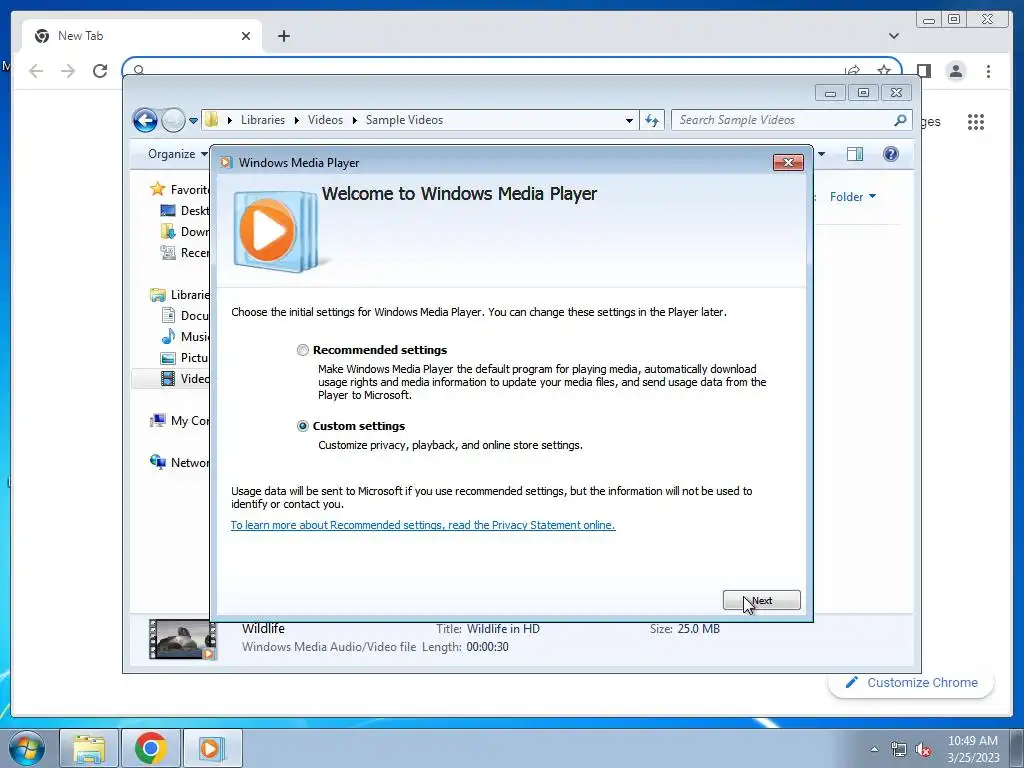Select the Recommended settings radio button
The width and height of the screenshot is (1024, 768).
(302, 350)
